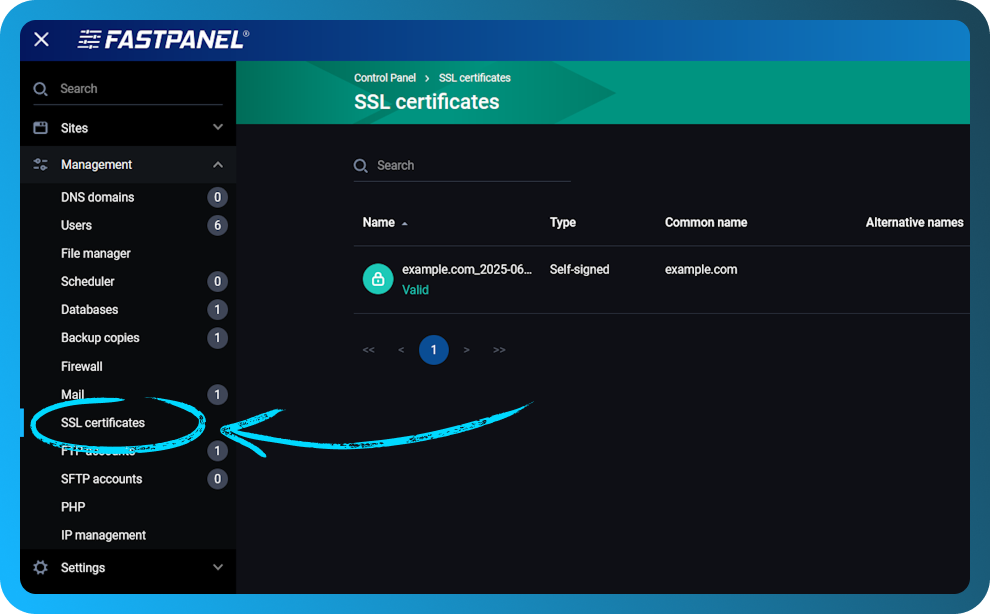
Task: Select the Sites window icon in the sidebar
Action: (x=39, y=127)
